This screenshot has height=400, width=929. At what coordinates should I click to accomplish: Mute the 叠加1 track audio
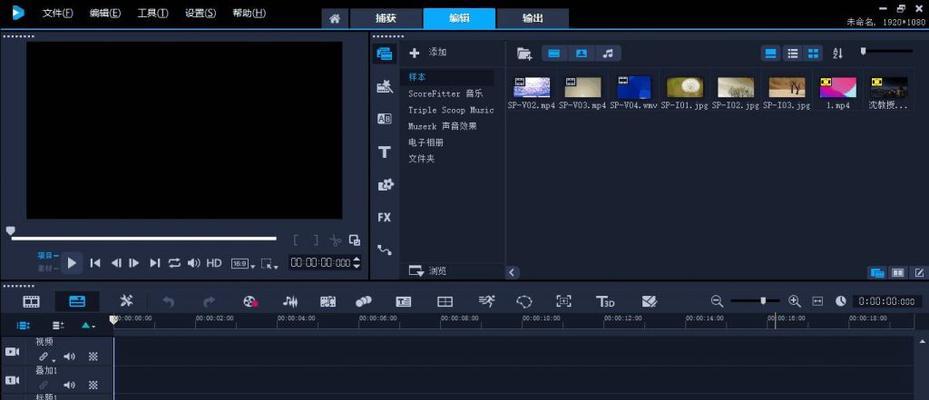click(x=69, y=385)
